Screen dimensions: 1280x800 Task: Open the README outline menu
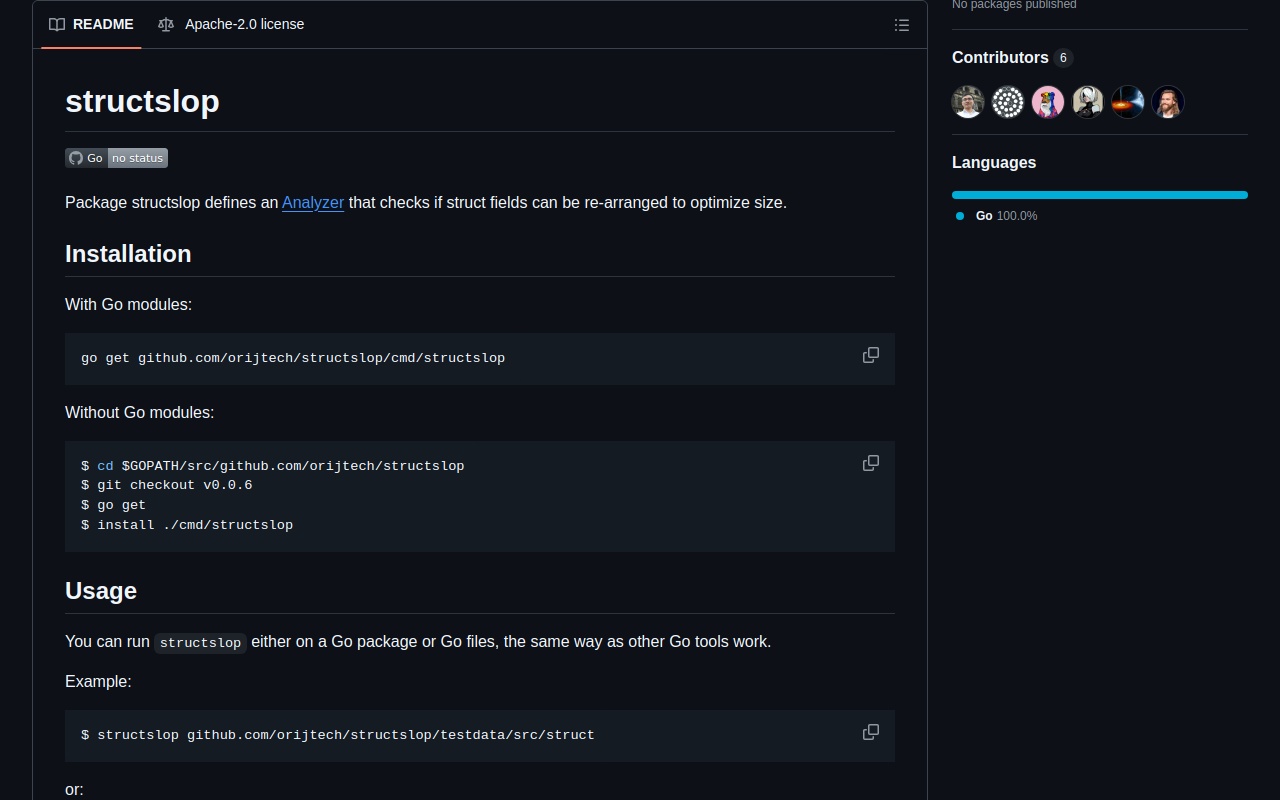coord(901,25)
